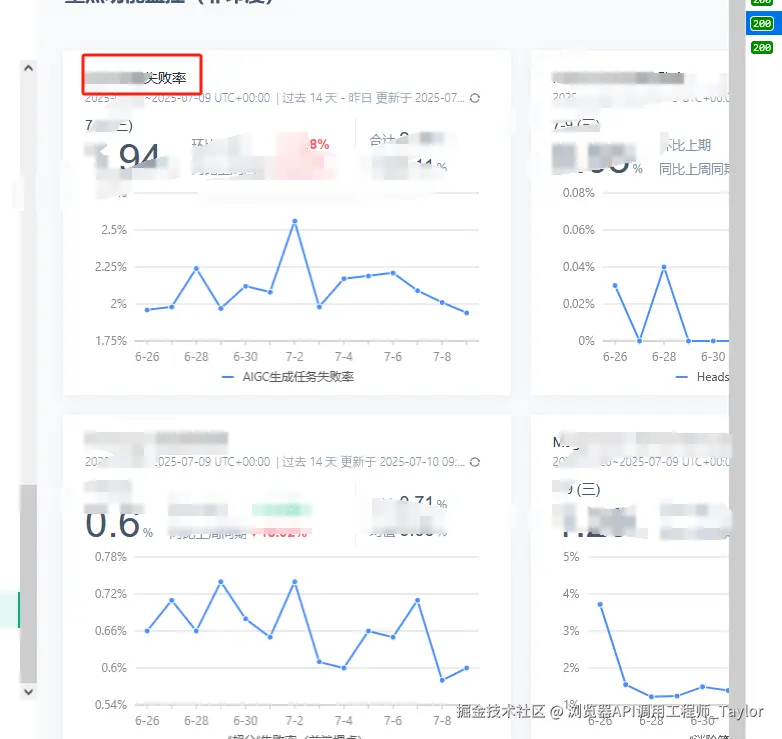This screenshot has width=782, height=739.
Task: Select the 200 badge below the highlighted one
Action: coord(762,47)
